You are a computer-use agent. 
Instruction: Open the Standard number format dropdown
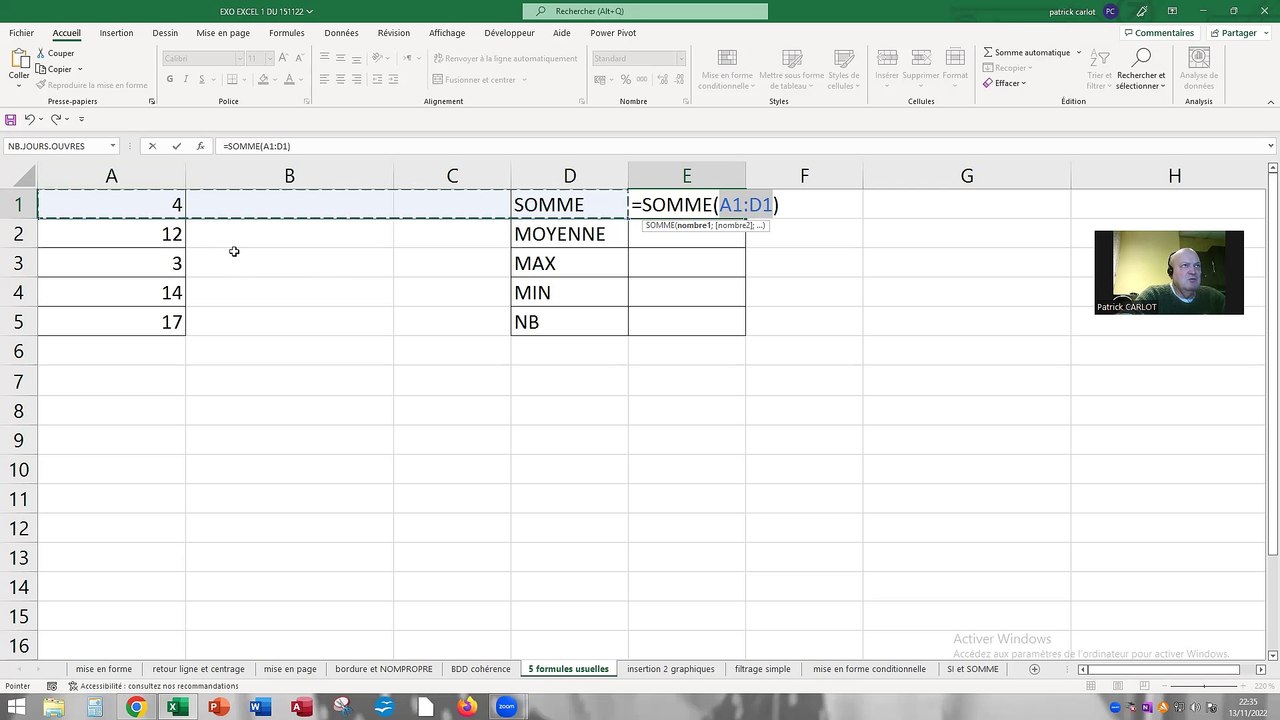click(x=682, y=58)
